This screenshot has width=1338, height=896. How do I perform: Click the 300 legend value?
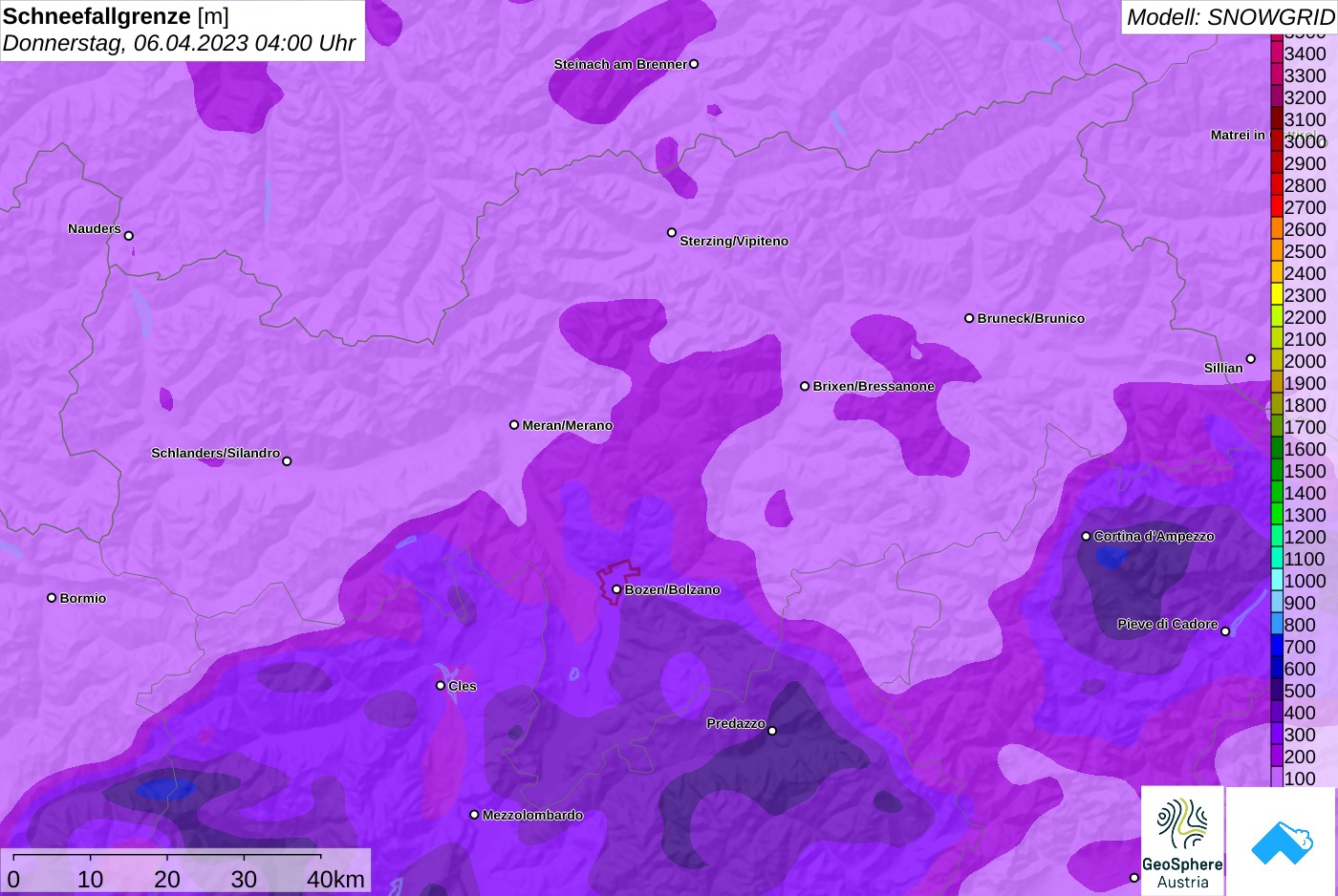[x=1300, y=735]
